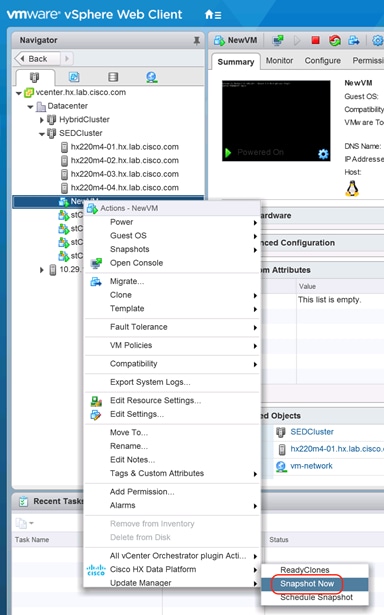
Task: Open vm-network link
Action: [x=311, y=466]
